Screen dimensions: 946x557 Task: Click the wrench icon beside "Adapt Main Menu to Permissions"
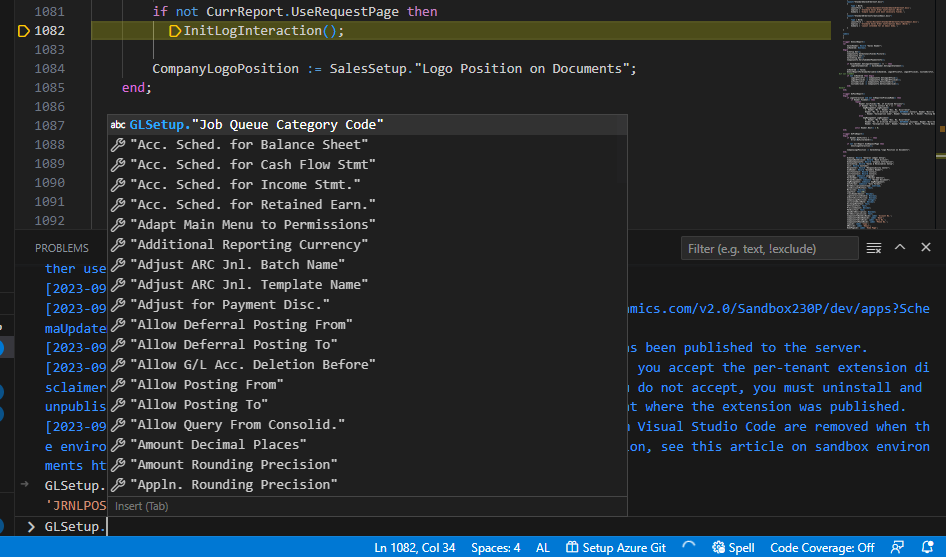click(x=118, y=224)
